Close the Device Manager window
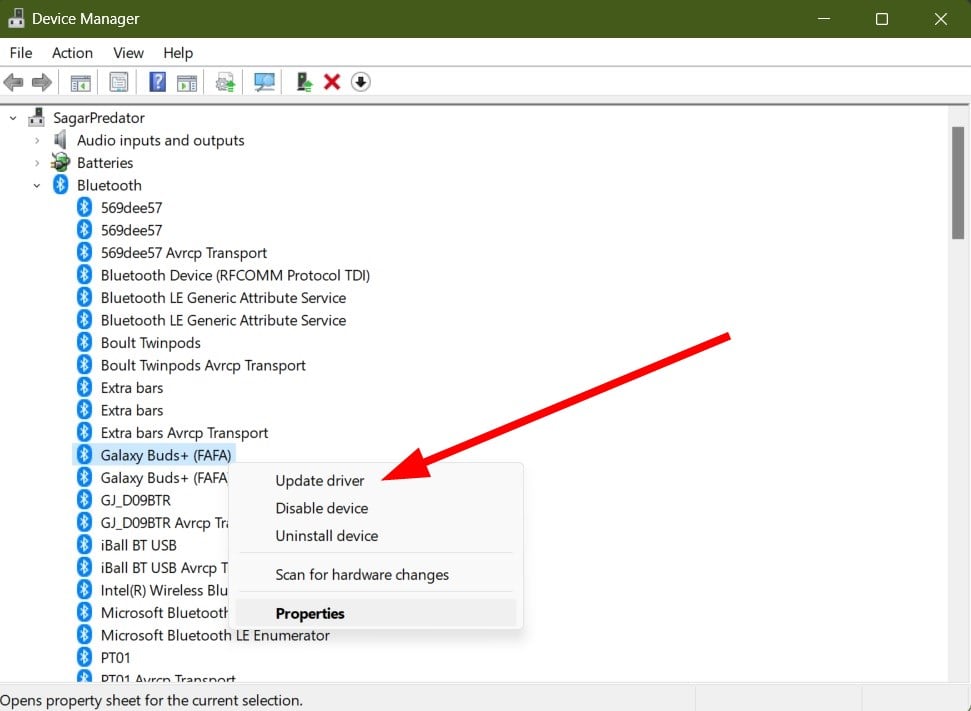Viewport: 971px width, 711px height. (941, 19)
